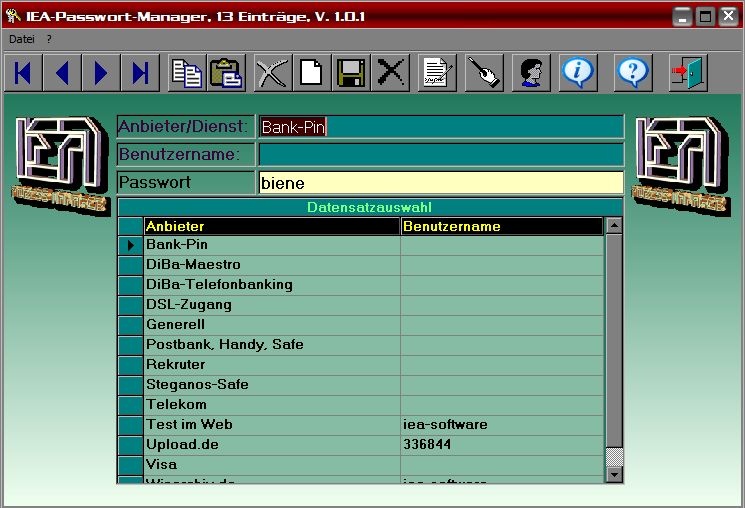Screen dimensions: 745x508
Task: Open the Datei menu
Action: (x=21, y=38)
